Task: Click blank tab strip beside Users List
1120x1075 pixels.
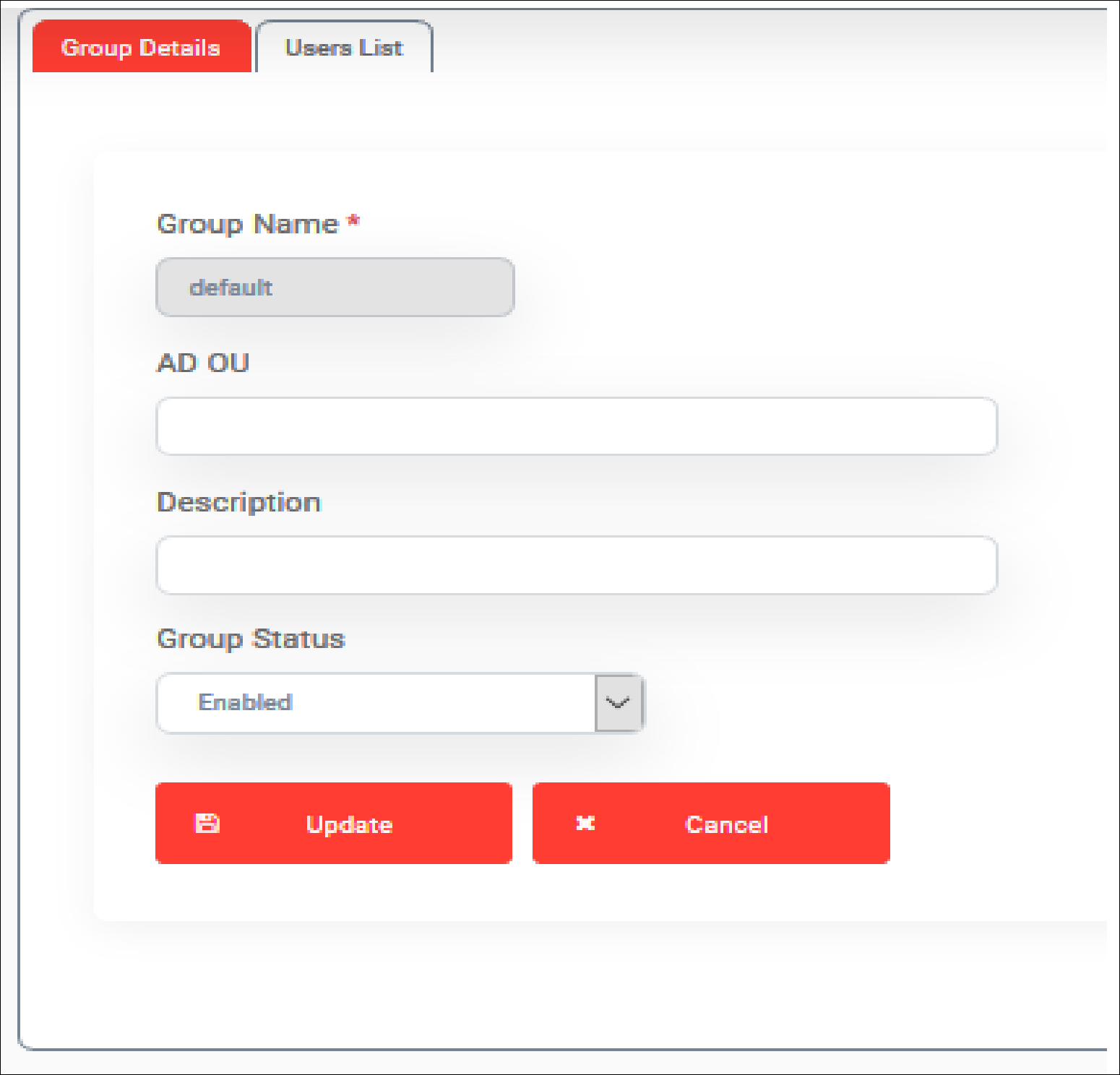Action: [x=723, y=48]
